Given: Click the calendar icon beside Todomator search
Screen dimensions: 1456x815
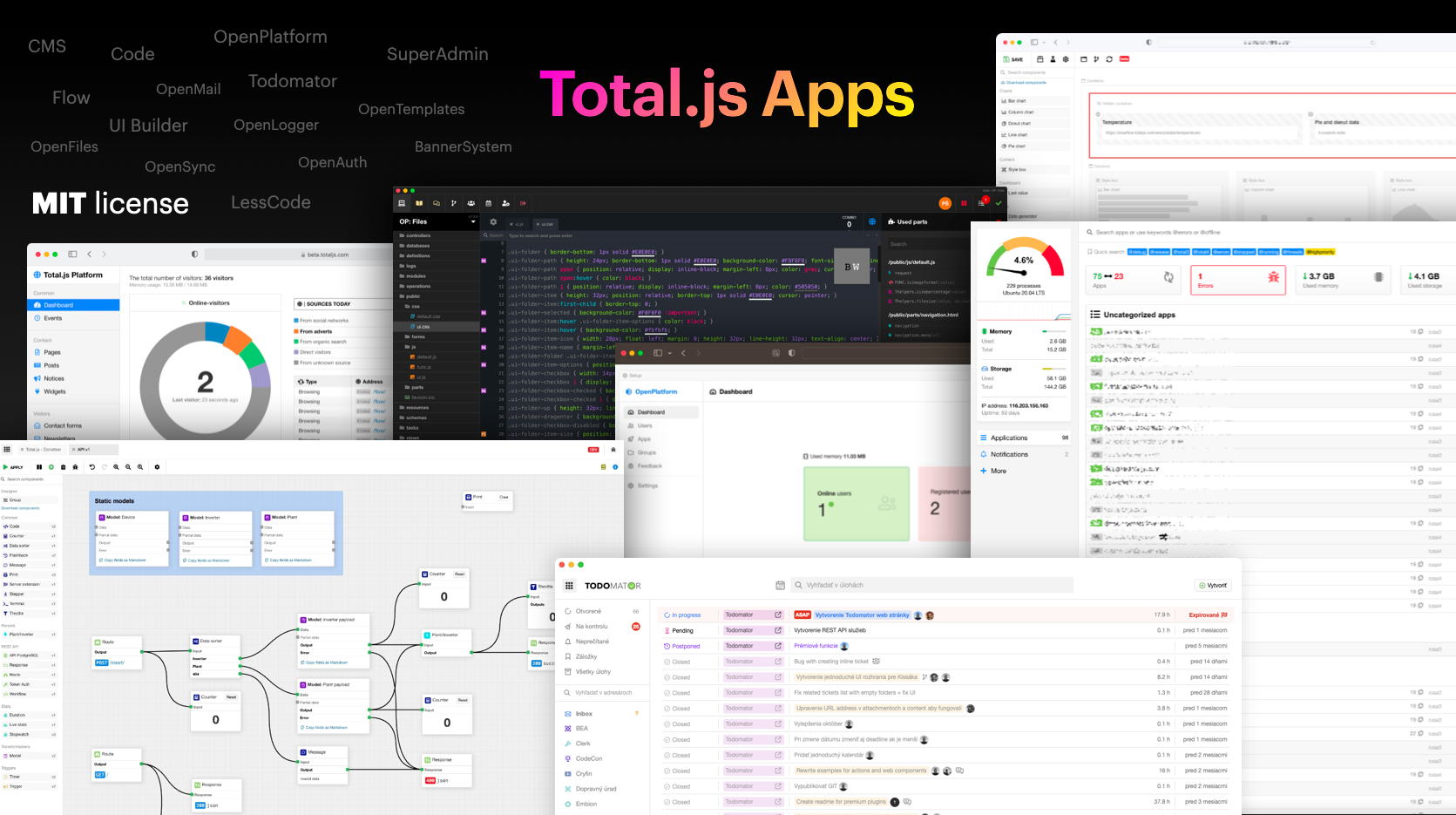Looking at the screenshot, I should [x=780, y=585].
